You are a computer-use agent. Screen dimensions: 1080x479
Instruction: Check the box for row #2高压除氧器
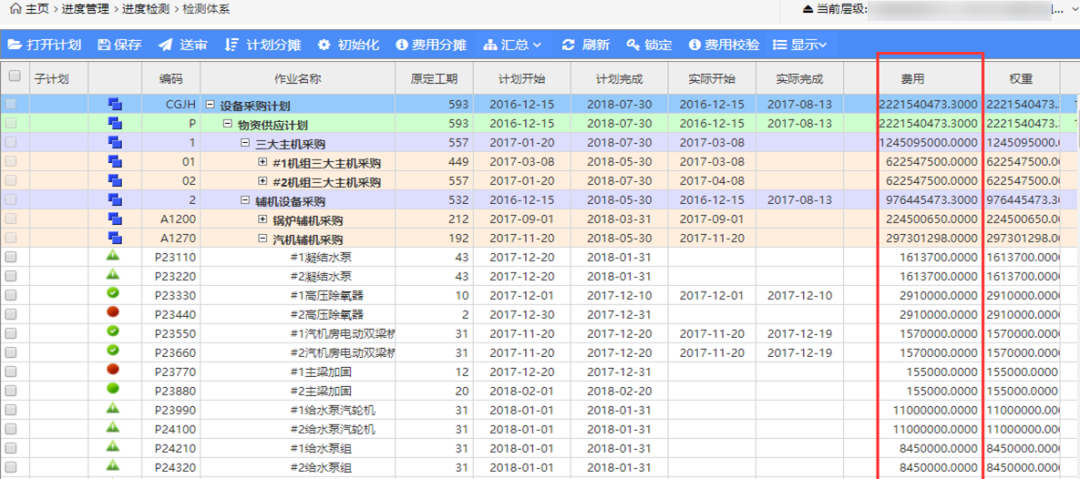pyautogui.click(x=11, y=314)
